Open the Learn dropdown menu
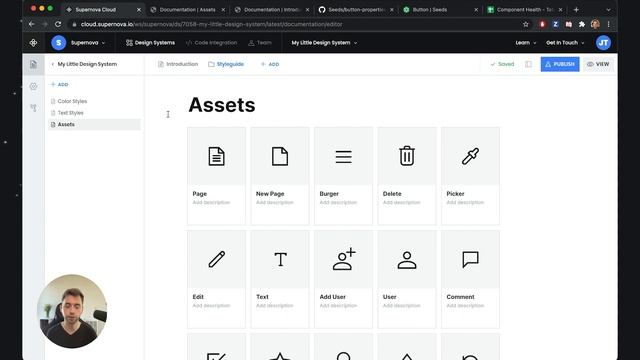 [x=526, y=42]
